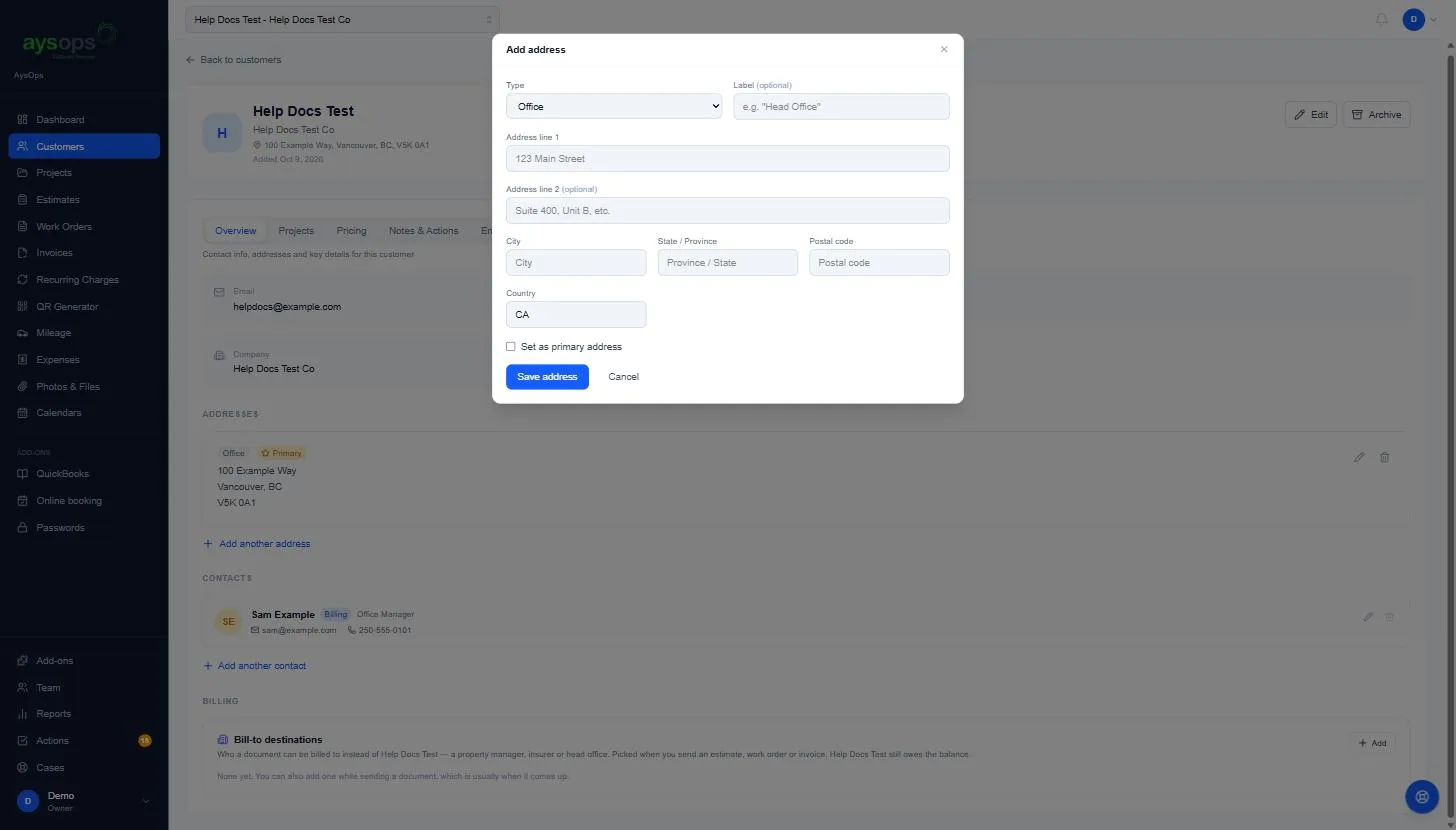This screenshot has height=830, width=1456.
Task: Click the Estimates sidebar icon
Action: click(x=23, y=200)
